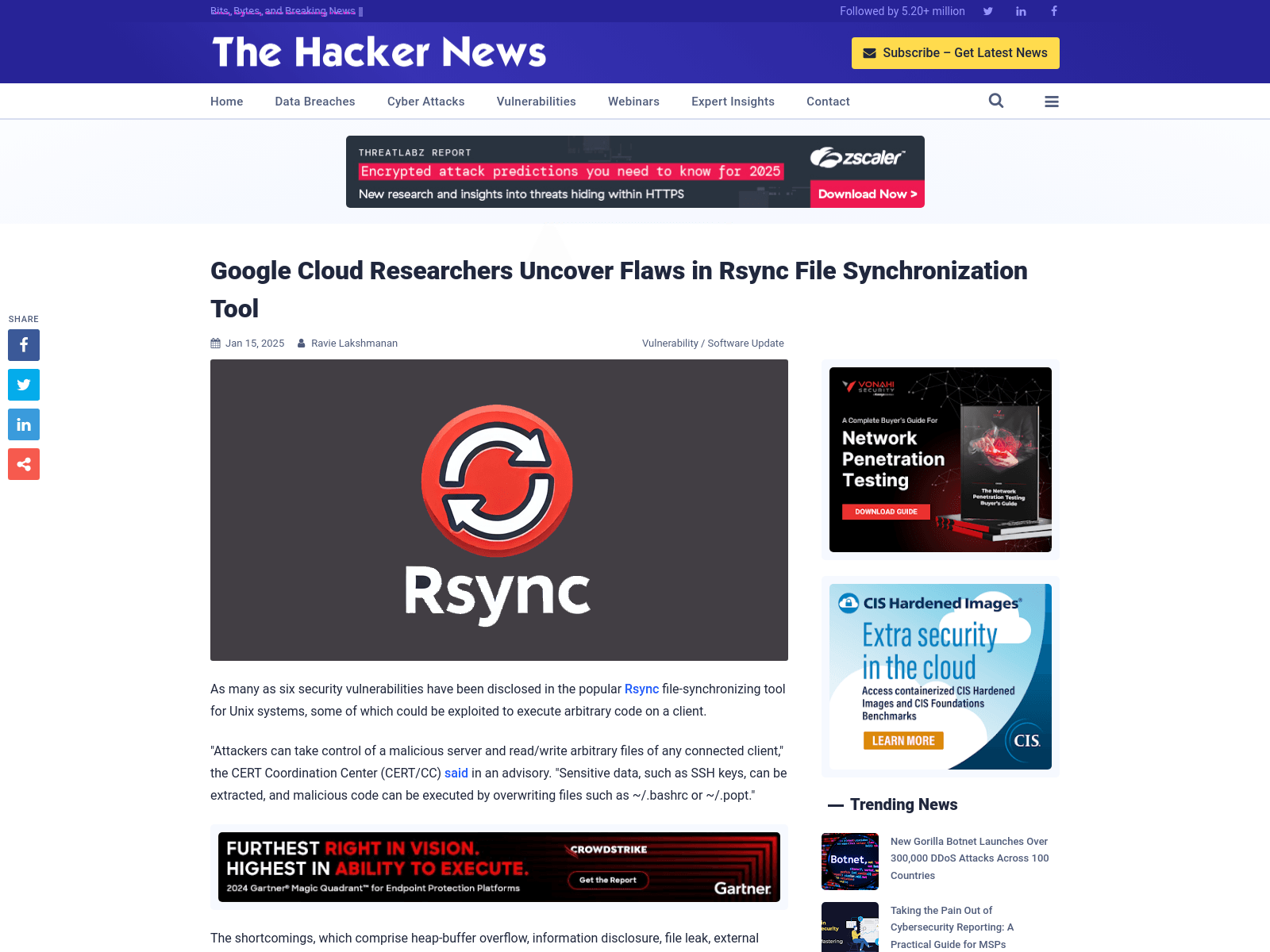
Task: Share article on Facebook from sidebar
Action: coord(24,345)
